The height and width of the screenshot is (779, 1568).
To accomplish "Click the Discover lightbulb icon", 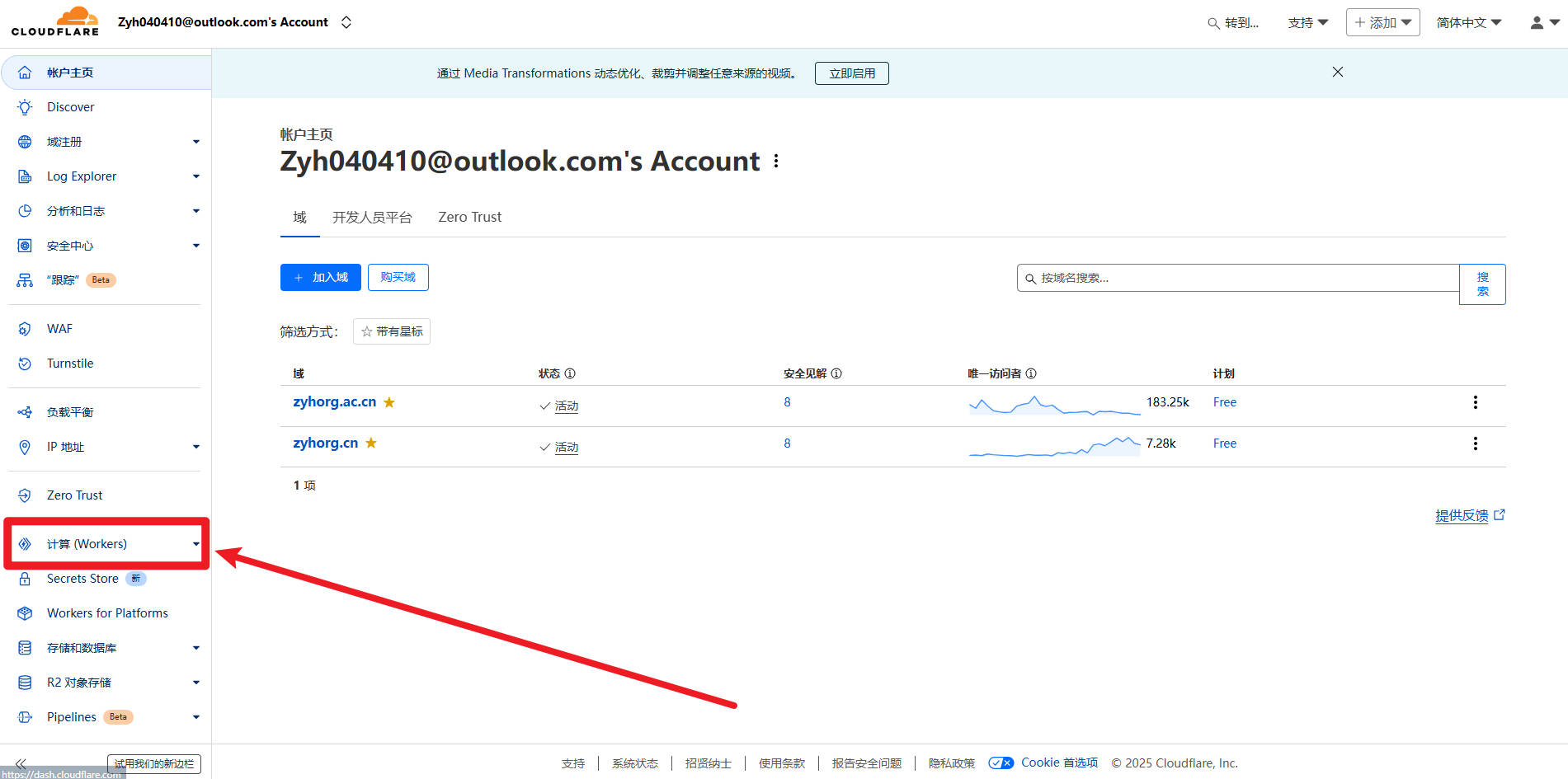I will click(25, 107).
